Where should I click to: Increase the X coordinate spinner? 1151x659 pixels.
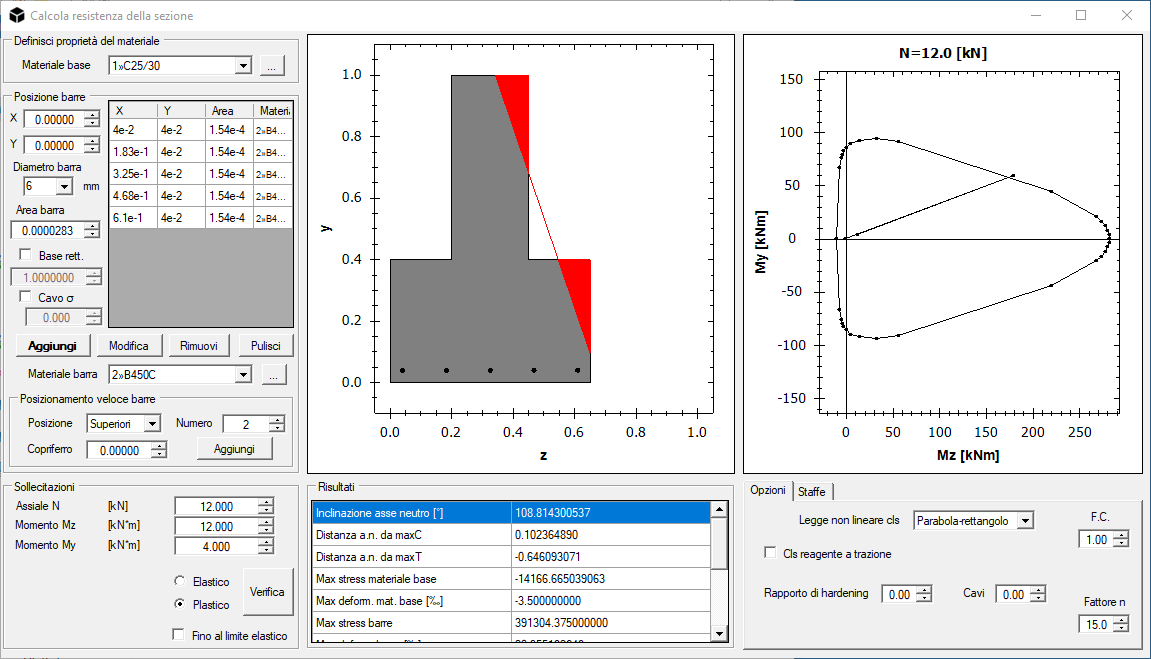click(93, 115)
